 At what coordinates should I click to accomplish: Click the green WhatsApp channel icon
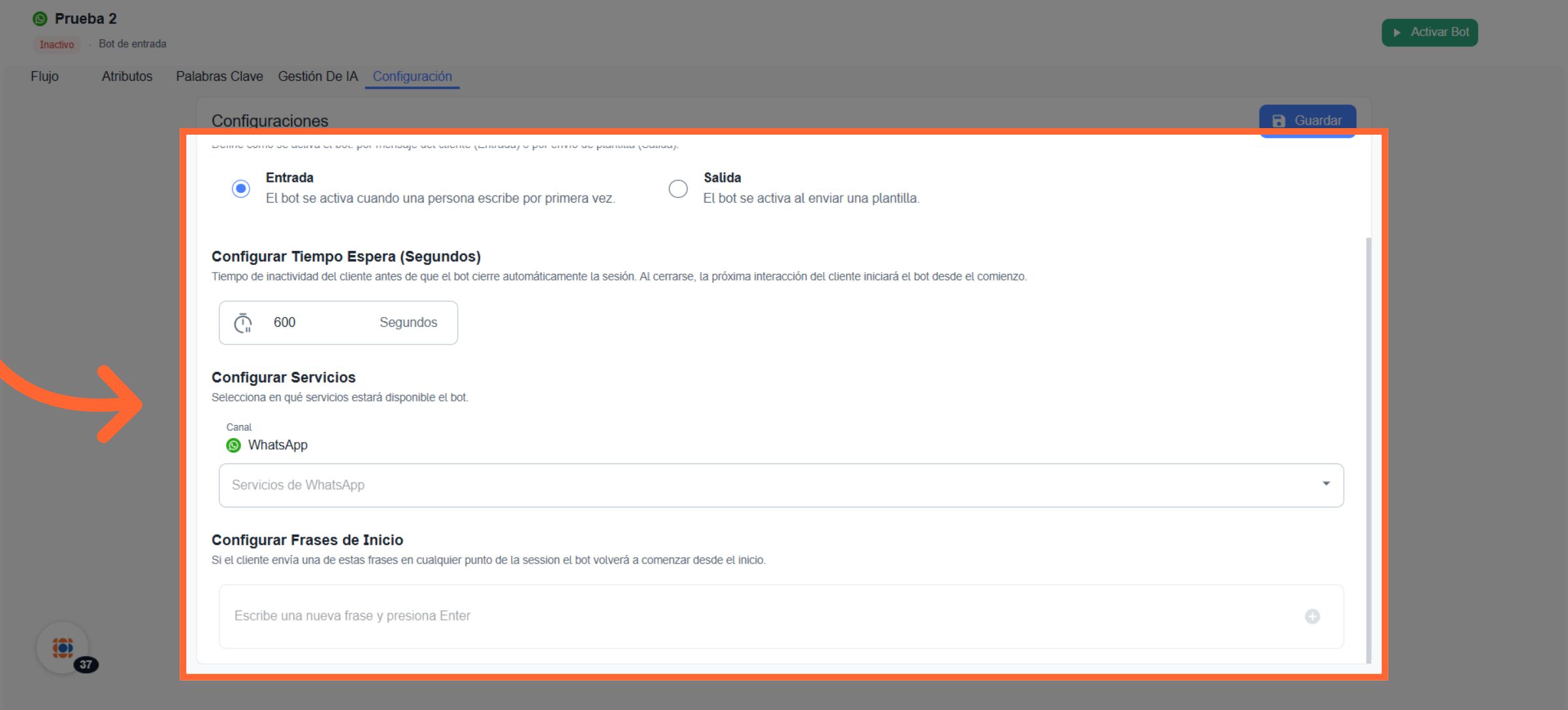click(x=233, y=445)
